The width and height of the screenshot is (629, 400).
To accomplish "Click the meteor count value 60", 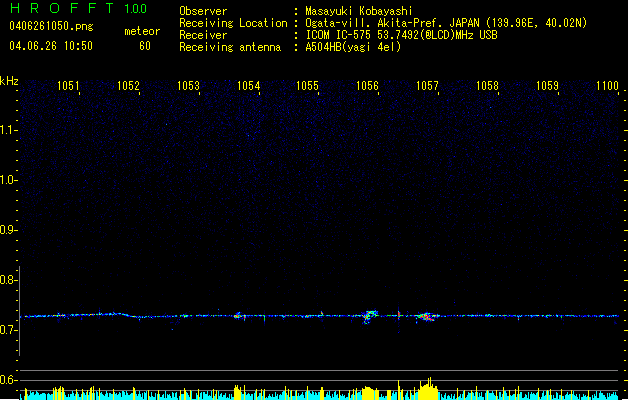I will click(145, 46).
